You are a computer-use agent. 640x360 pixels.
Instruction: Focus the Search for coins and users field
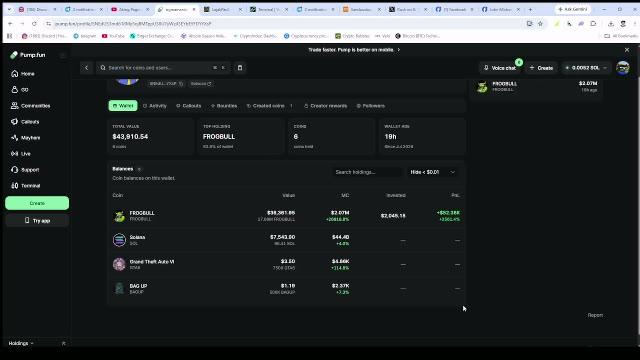(x=163, y=68)
